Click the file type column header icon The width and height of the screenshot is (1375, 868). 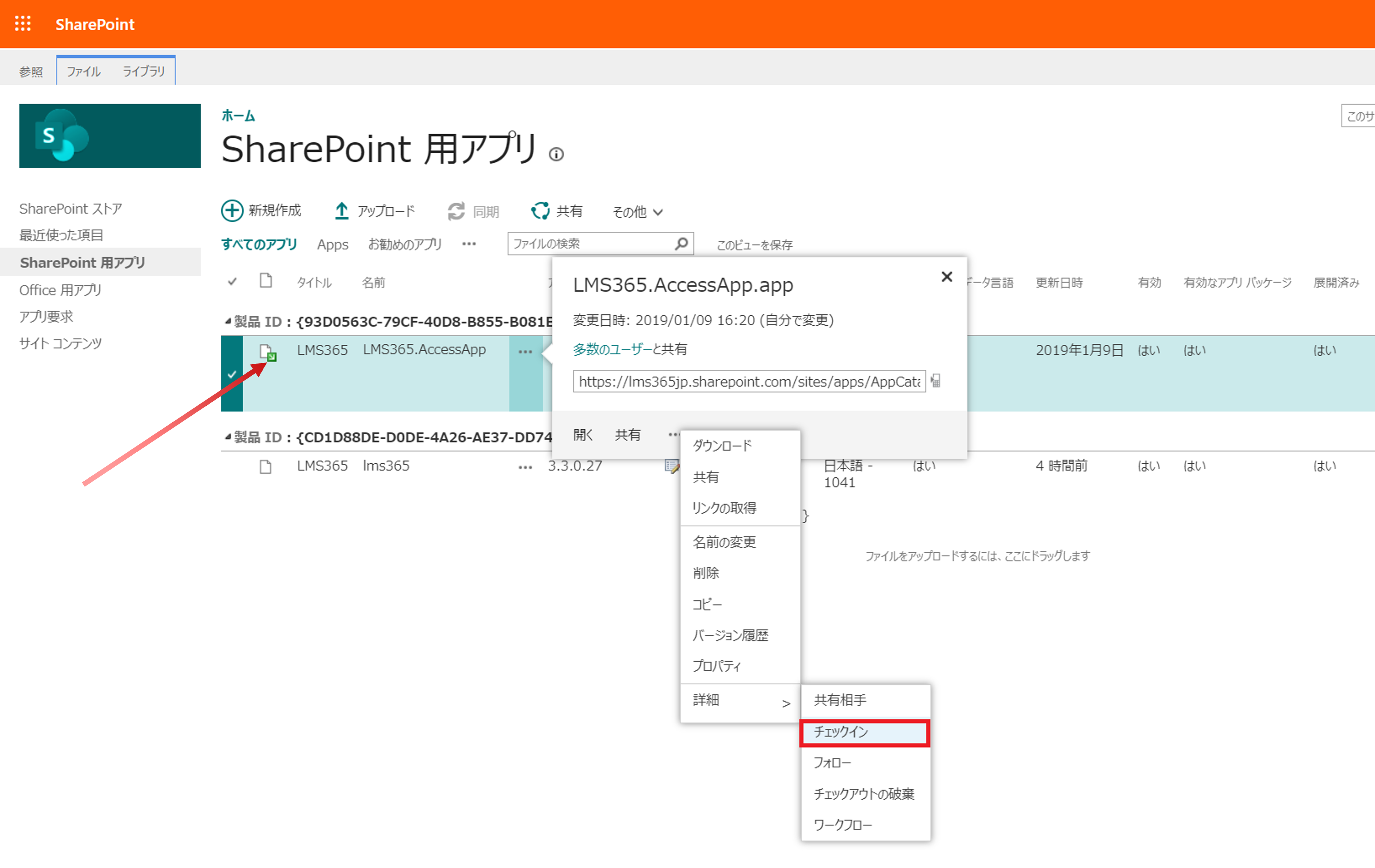point(266,281)
